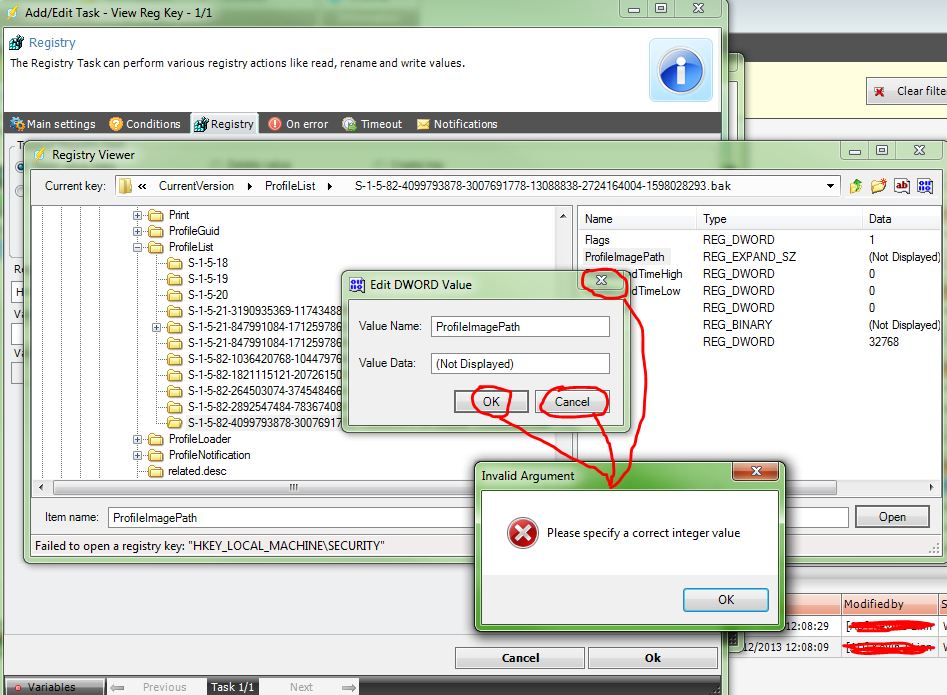The height and width of the screenshot is (695, 947).
Task: Open the On error tab
Action: tap(298, 124)
